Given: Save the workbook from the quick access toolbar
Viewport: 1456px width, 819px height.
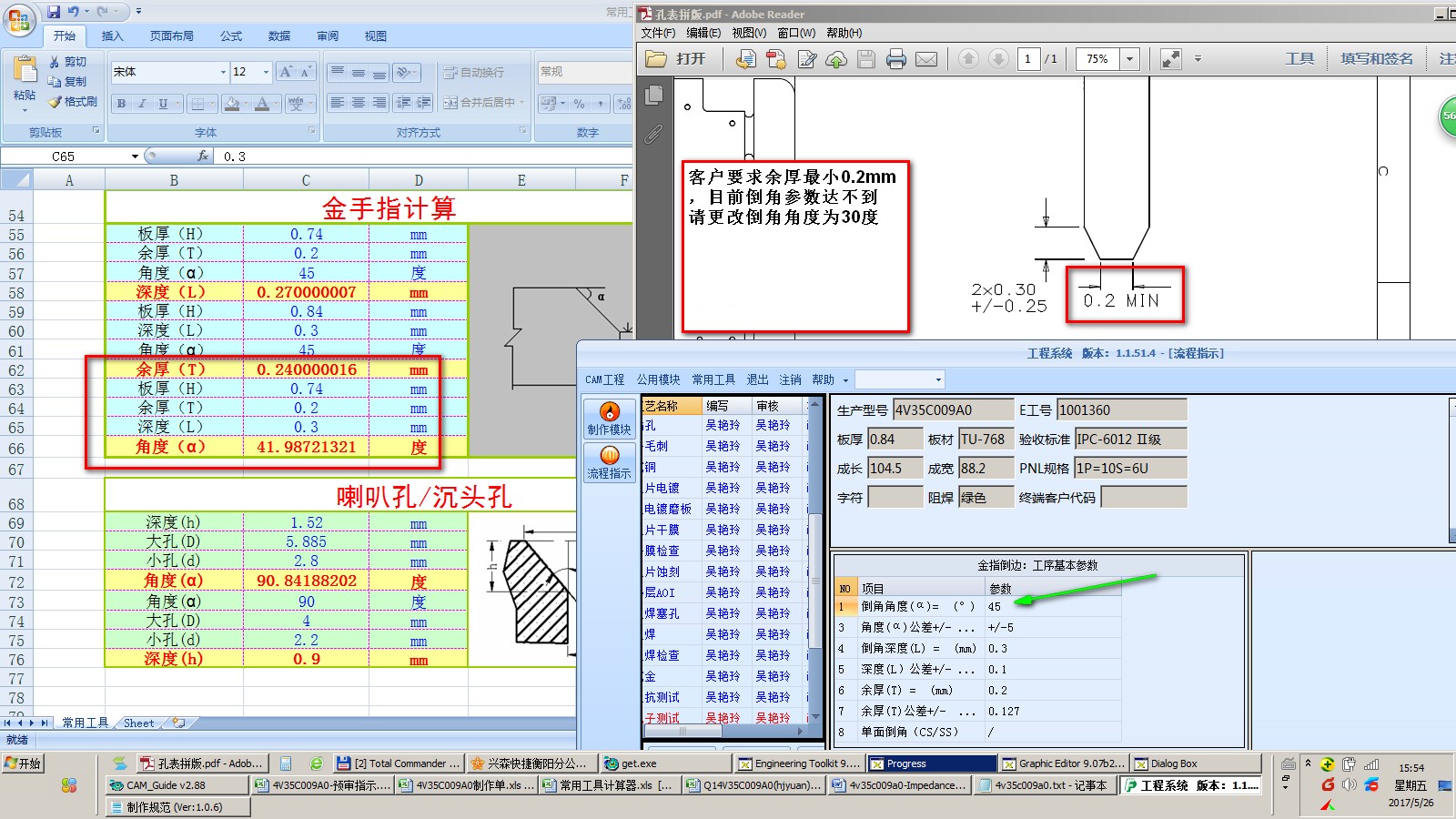Looking at the screenshot, I should pos(54,12).
